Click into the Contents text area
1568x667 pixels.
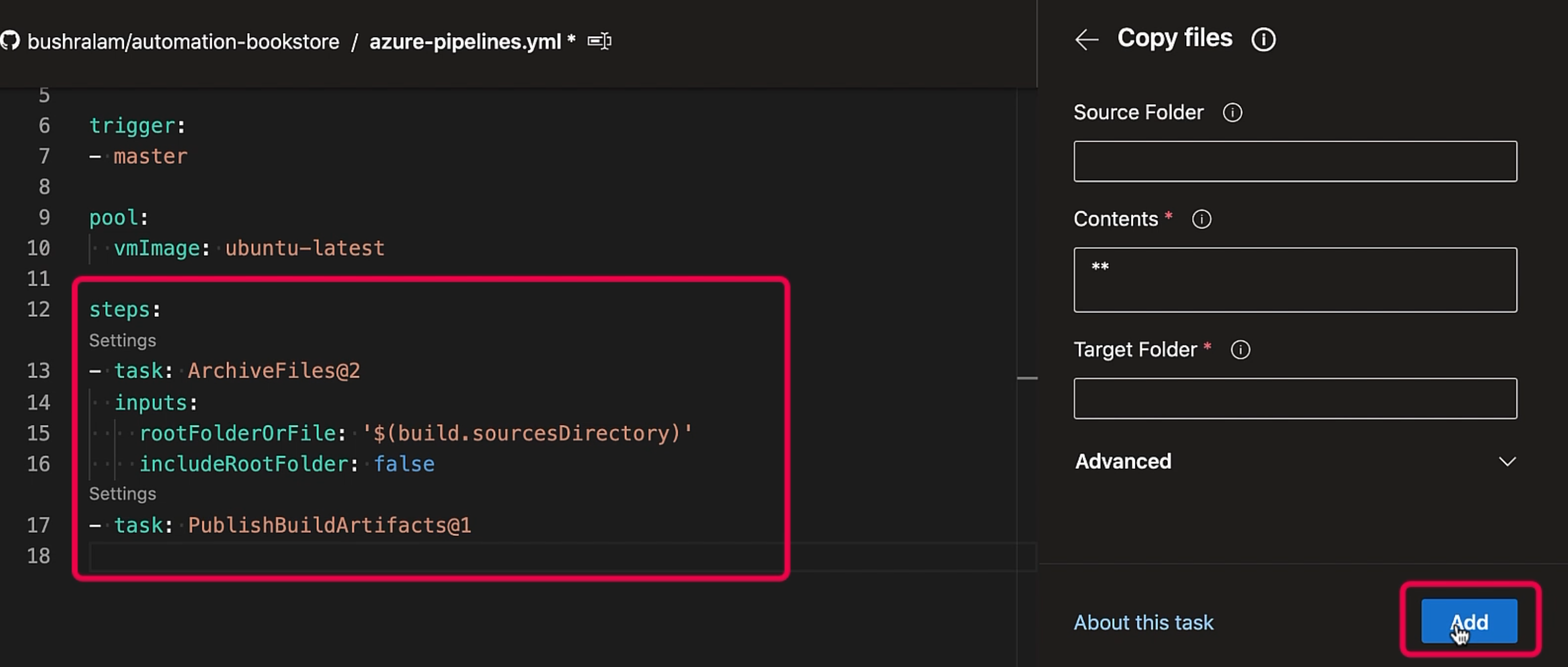(1295, 280)
